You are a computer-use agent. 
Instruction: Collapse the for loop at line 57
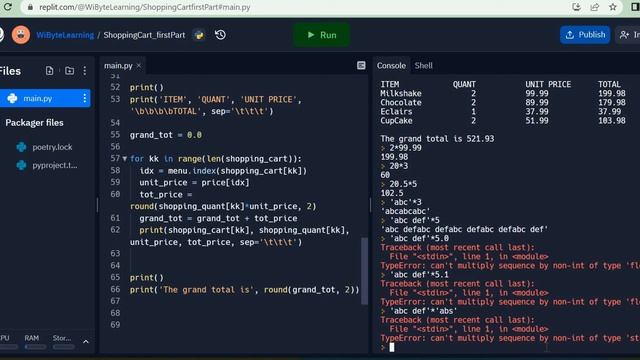124,159
